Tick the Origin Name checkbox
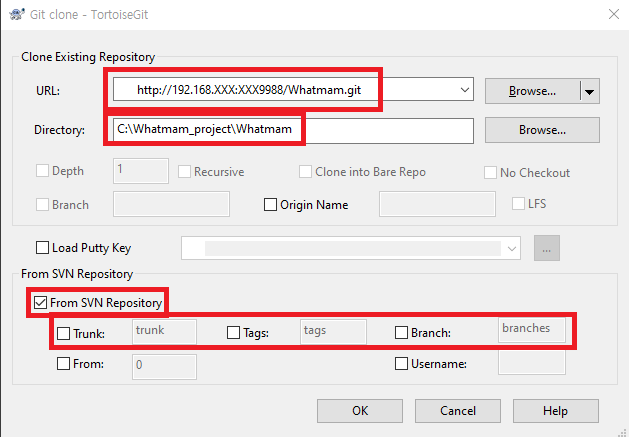The width and height of the screenshot is (629, 437). pyautogui.click(x=270, y=204)
